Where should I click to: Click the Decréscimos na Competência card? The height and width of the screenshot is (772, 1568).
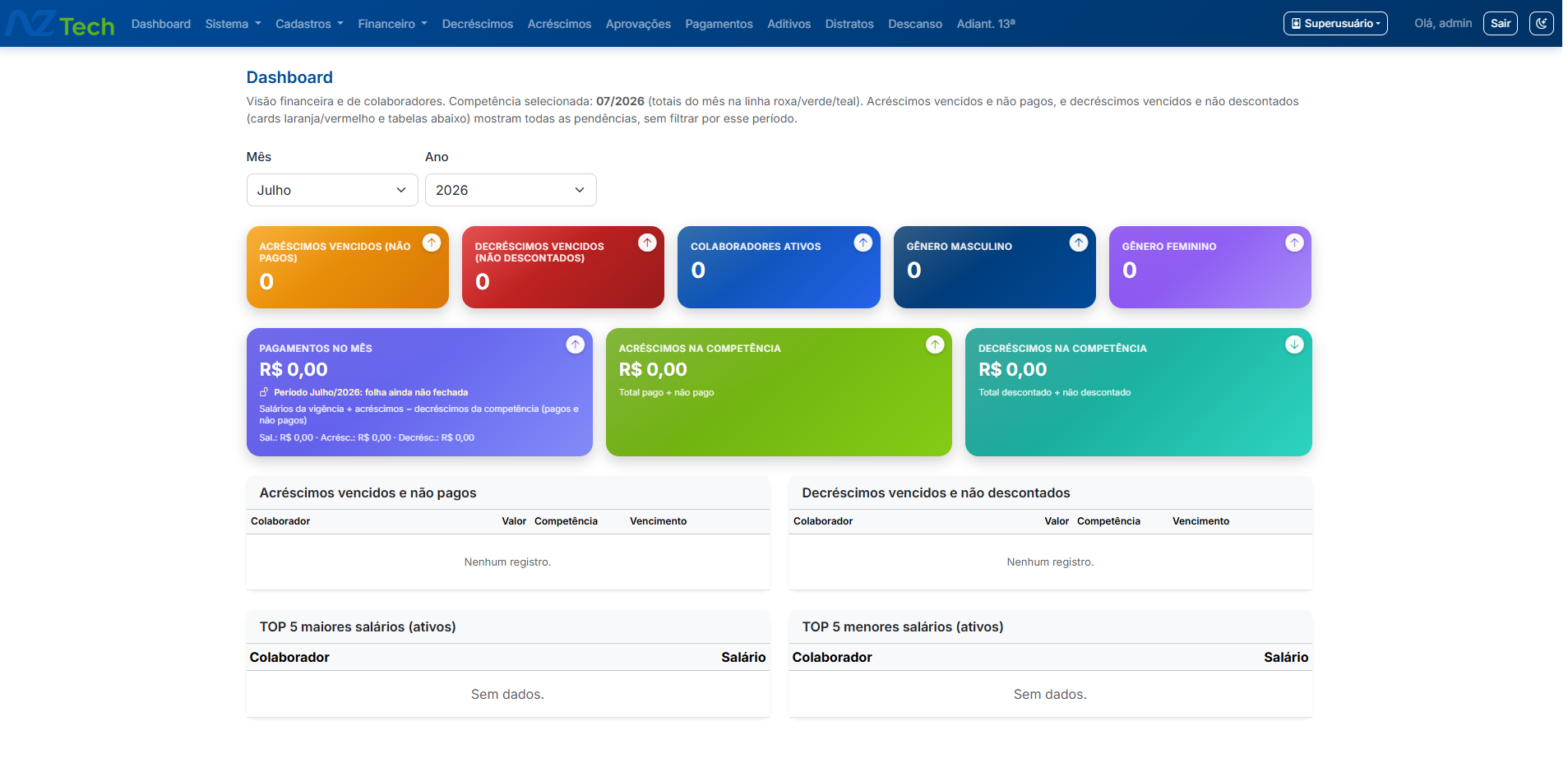tap(1138, 392)
